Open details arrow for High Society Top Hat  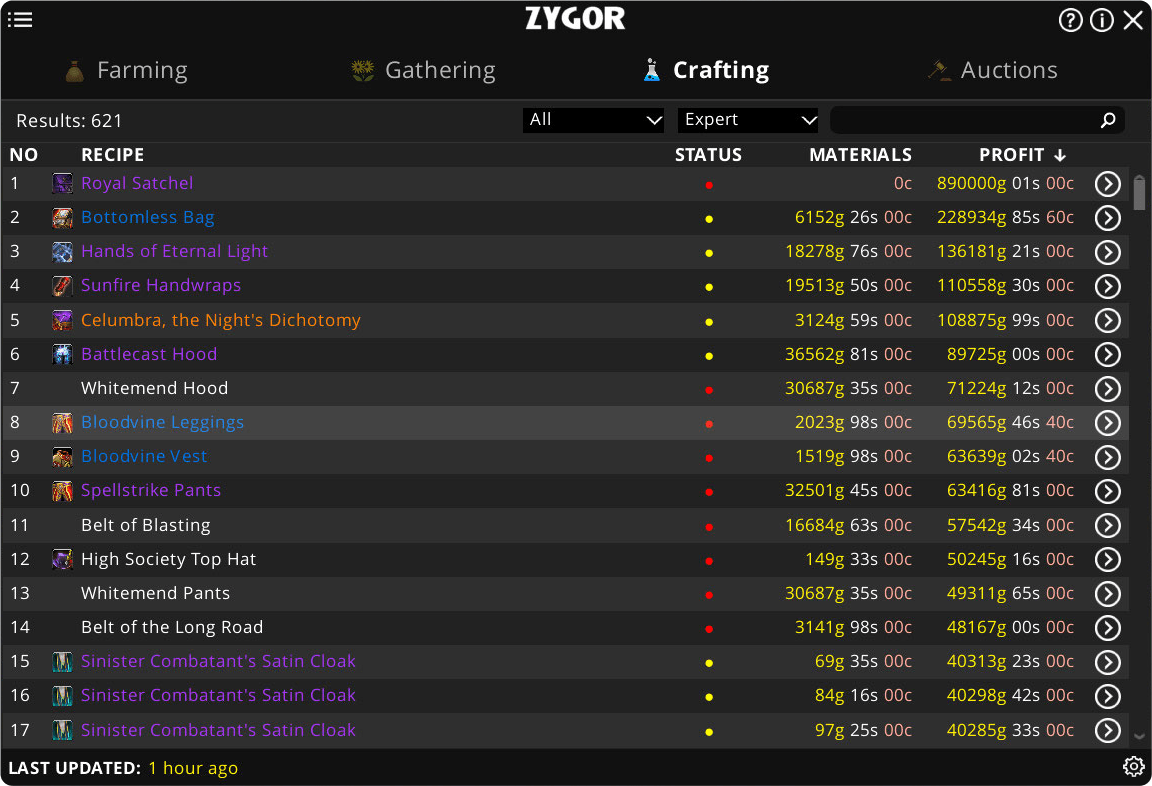pyautogui.click(x=1107, y=560)
